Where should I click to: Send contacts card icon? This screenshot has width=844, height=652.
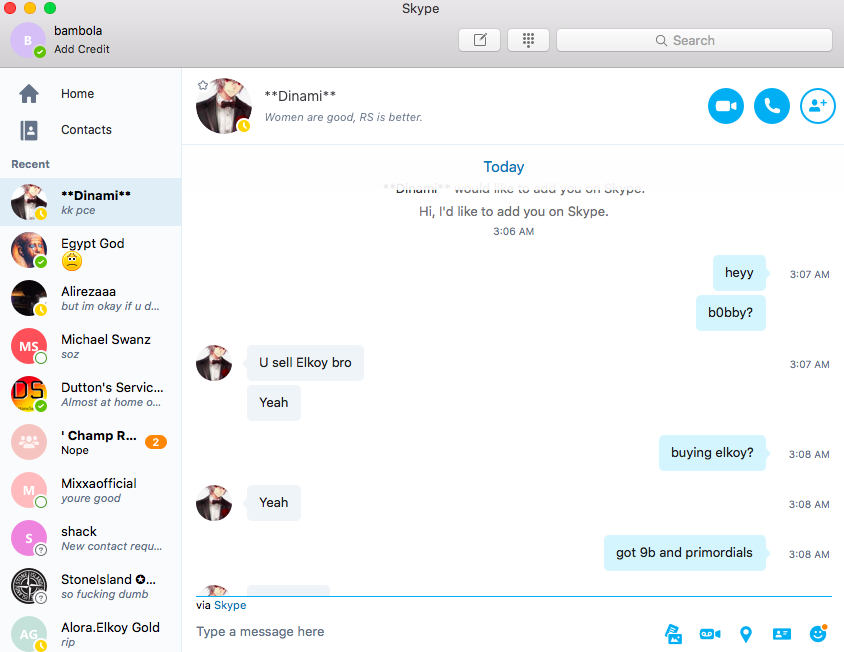(782, 634)
